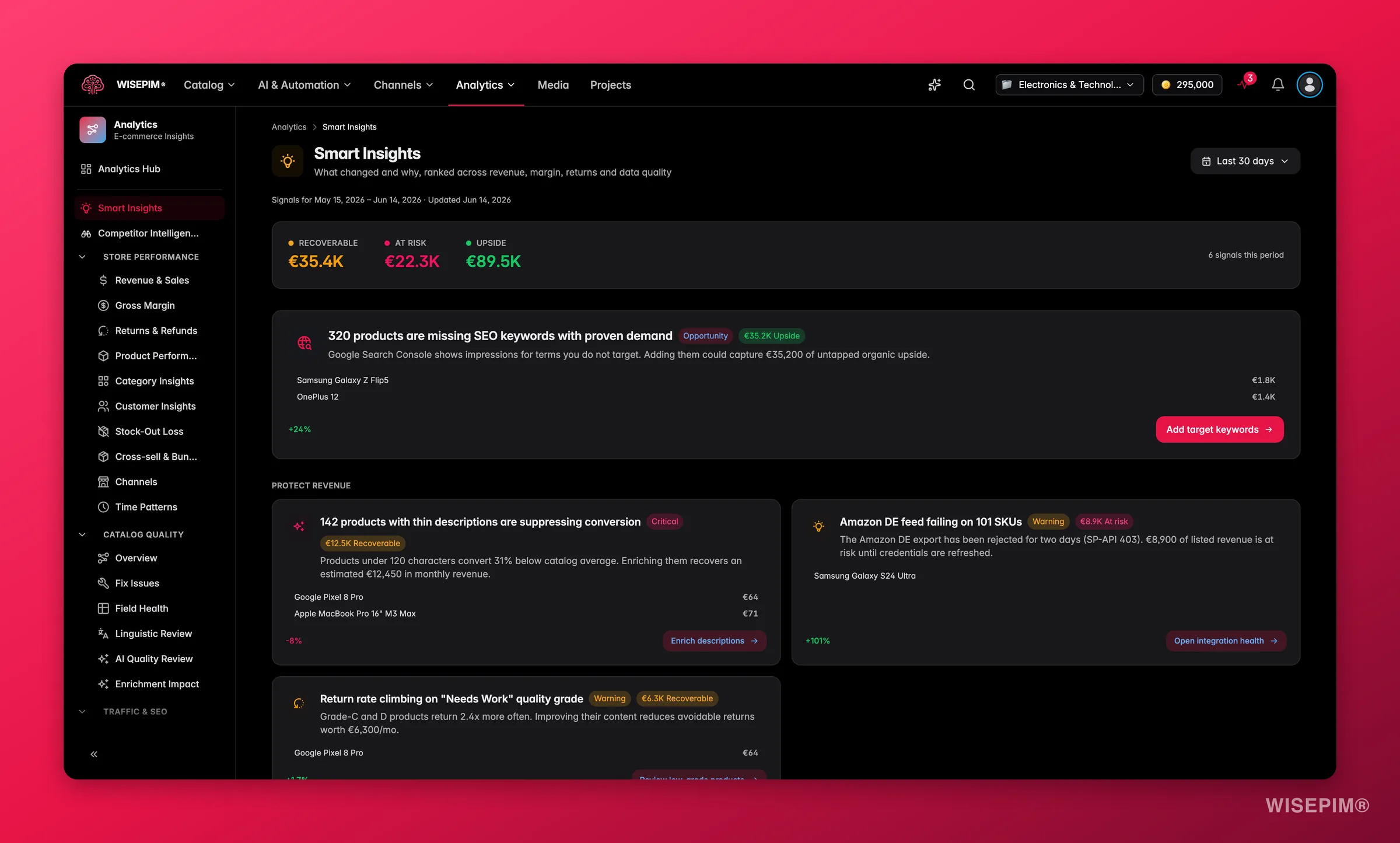This screenshot has width=1400, height=843.
Task: Collapse the Traffic & SEO section
Action: (x=82, y=712)
